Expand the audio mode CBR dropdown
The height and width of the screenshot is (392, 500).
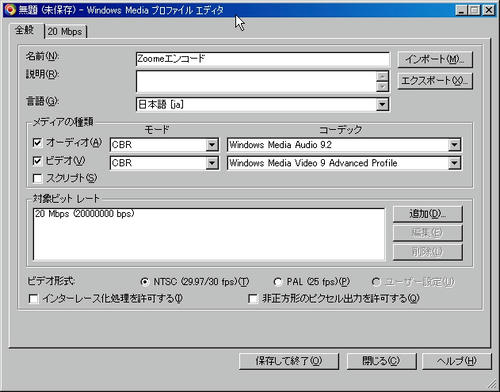tap(212, 145)
